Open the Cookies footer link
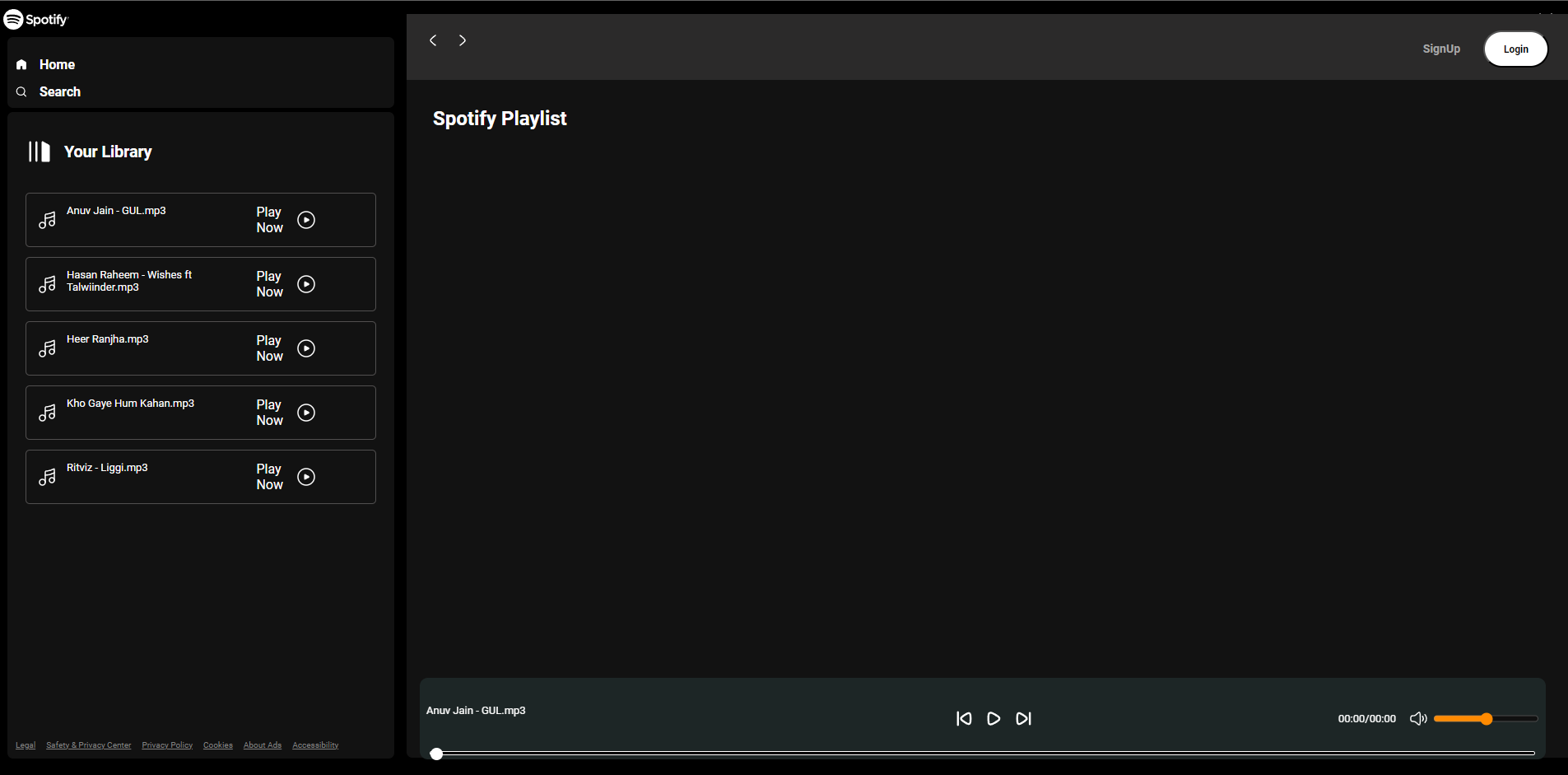Image resolution: width=1568 pixels, height=775 pixels. pos(218,745)
